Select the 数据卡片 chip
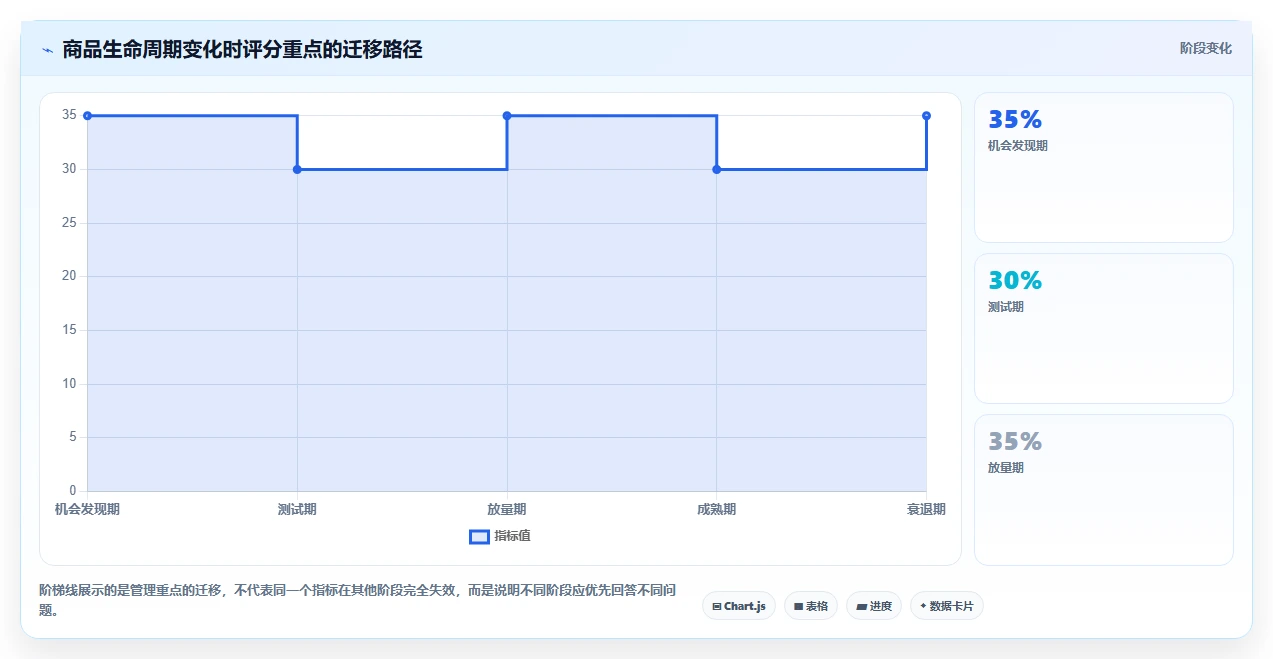The width and height of the screenshot is (1273, 659). (947, 606)
